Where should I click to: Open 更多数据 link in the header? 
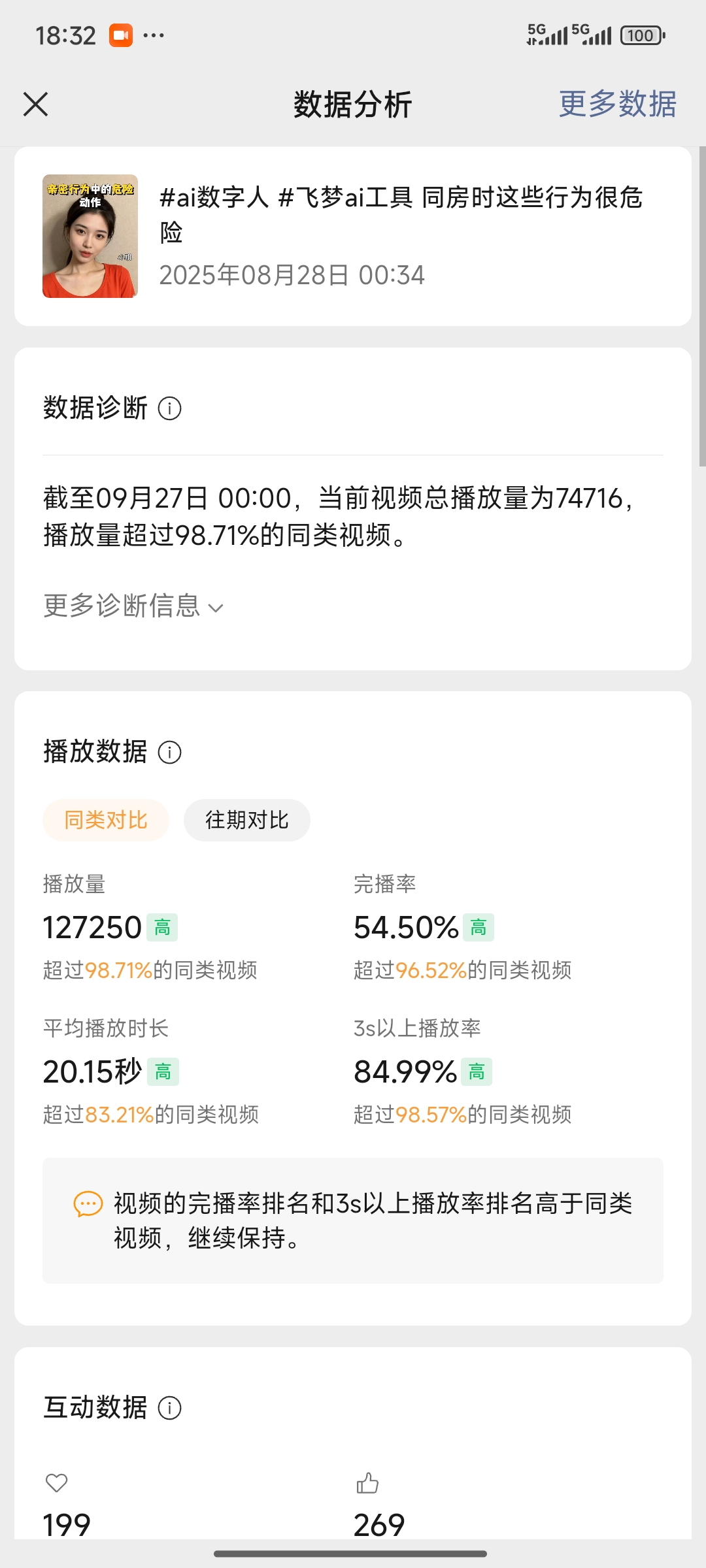click(618, 104)
